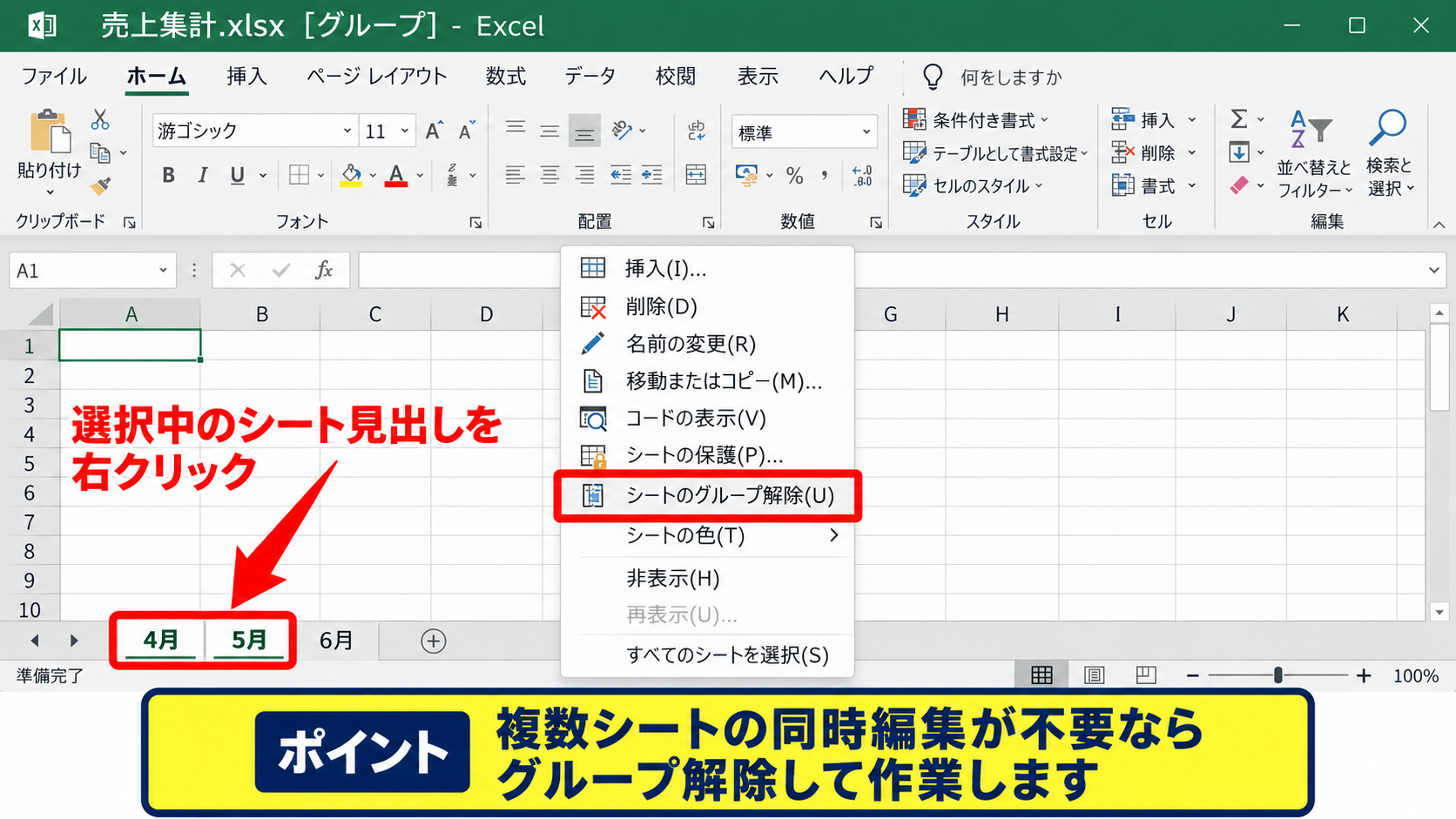Apply red font color

tap(396, 175)
